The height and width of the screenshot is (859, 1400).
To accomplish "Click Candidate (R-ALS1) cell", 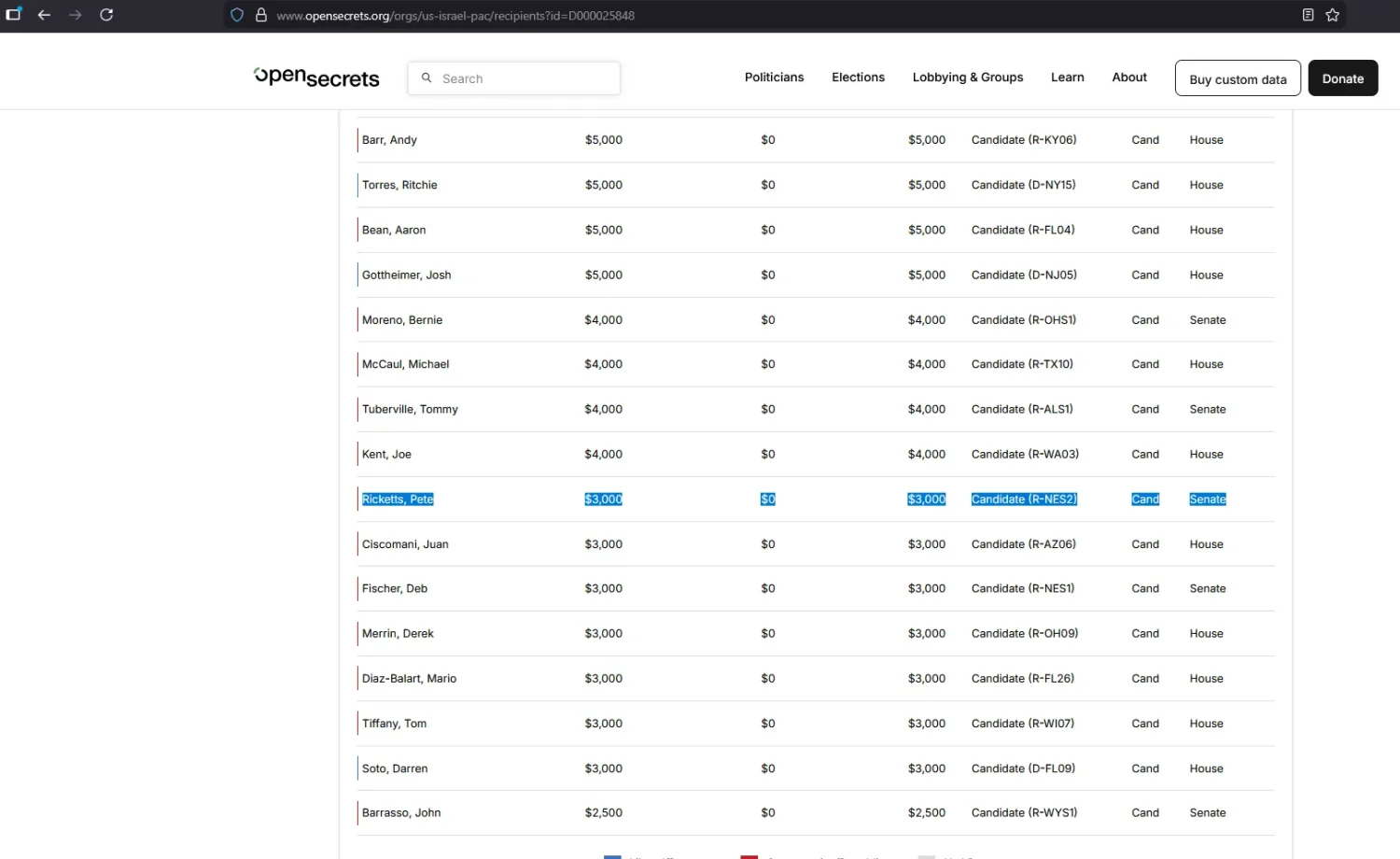I will [x=1022, y=409].
